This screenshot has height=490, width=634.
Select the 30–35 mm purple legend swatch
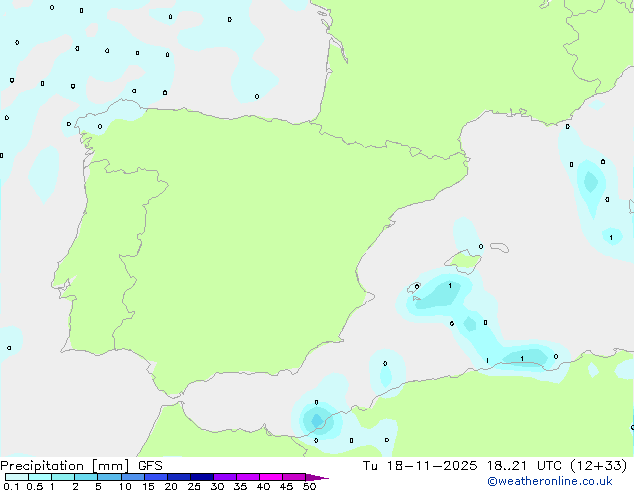click(x=224, y=477)
